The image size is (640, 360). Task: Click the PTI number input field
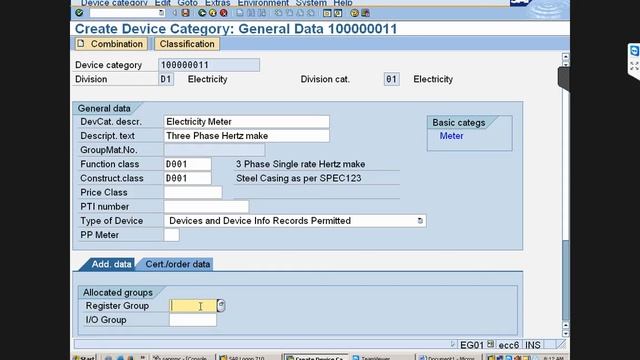coord(206,207)
